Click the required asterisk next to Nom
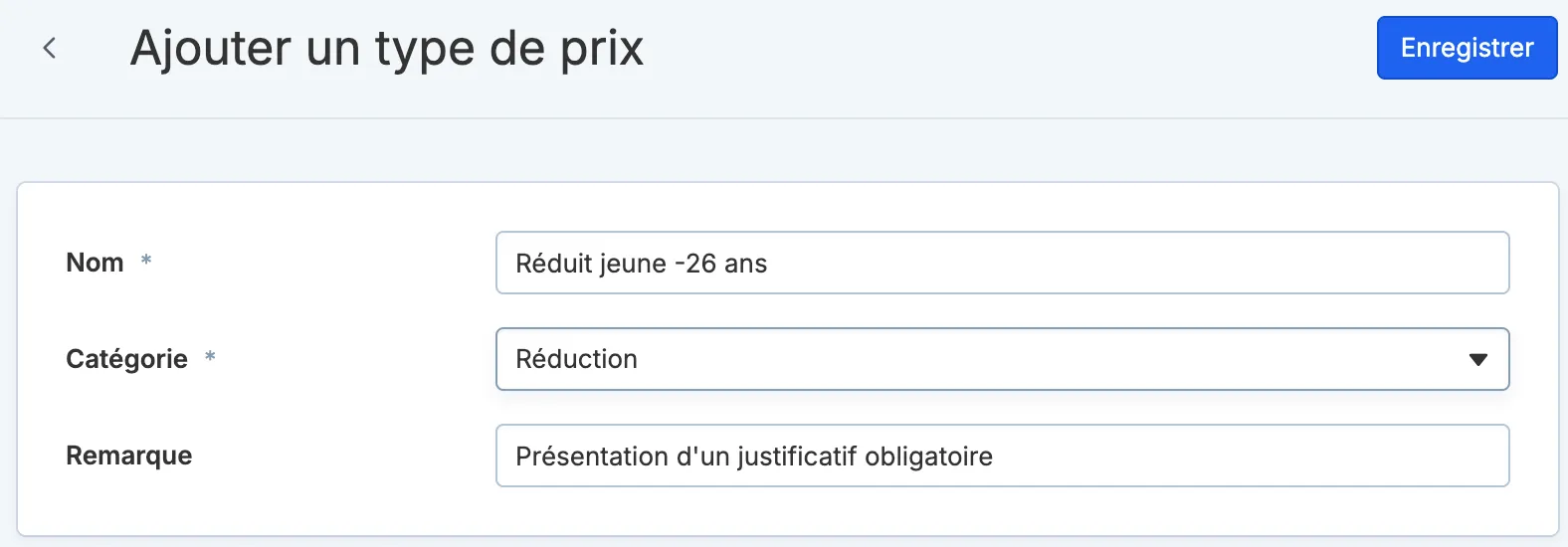1568x547 pixels. pos(146,260)
